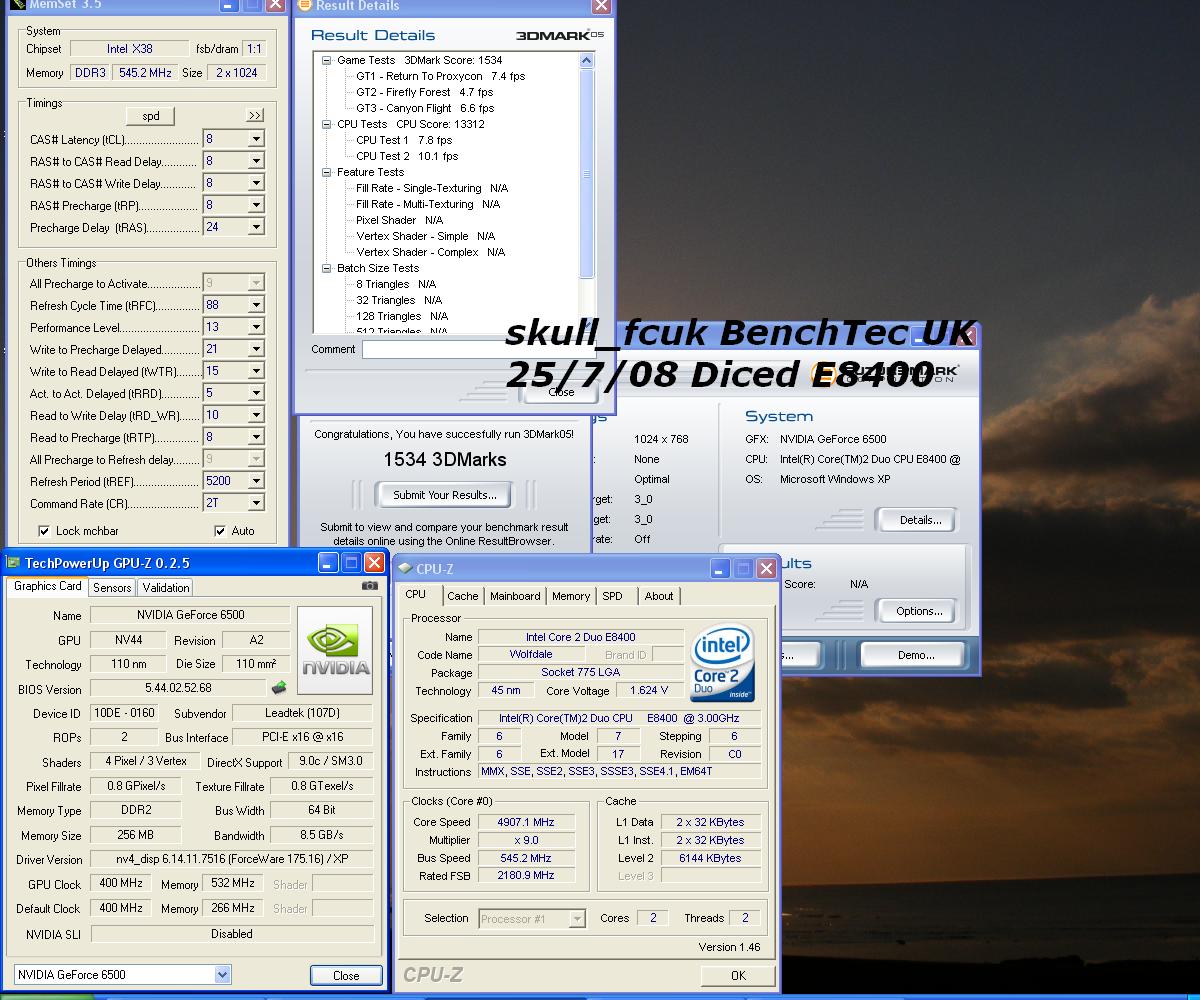Screen dimensions: 1200x1000
Task: Click the Intel Core 2 Duo logo in CPU-Z
Action: tap(723, 663)
